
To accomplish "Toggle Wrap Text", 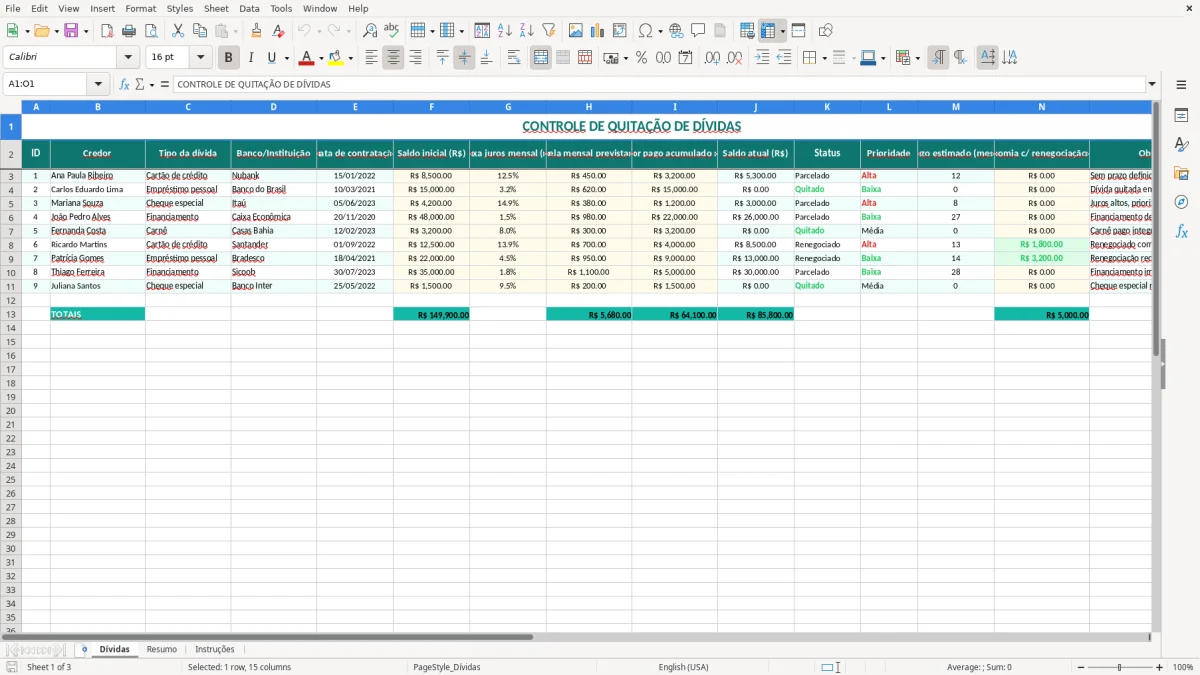I will coord(514,58).
